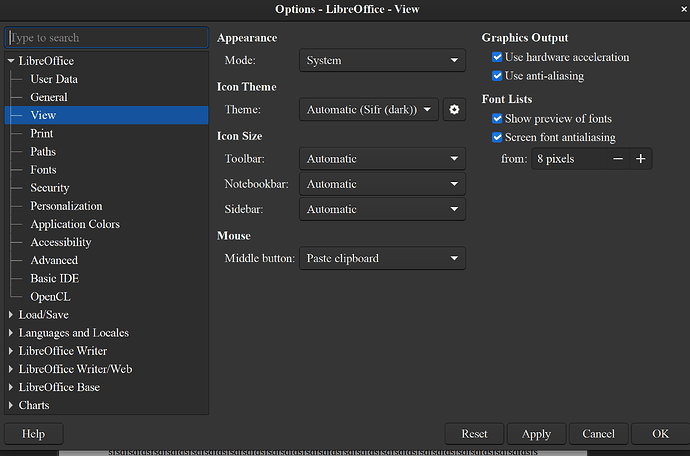
Task: Expand the Charts tree node
Action: 11,405
